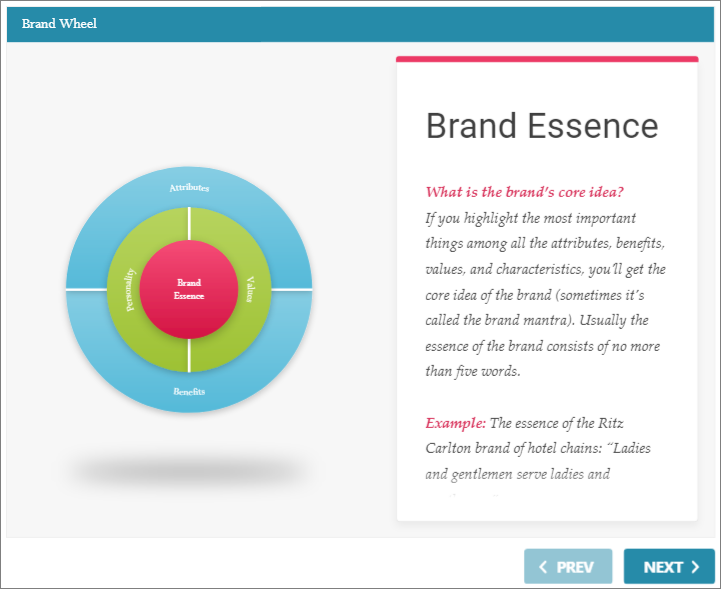Click the left chevron on PREV

[543, 567]
